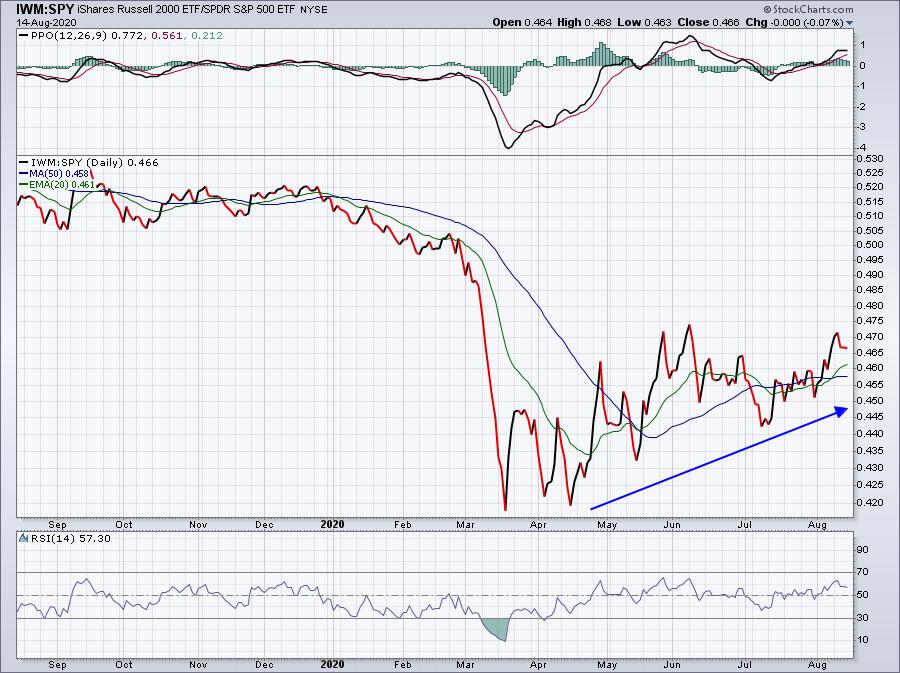Screen dimensions: 900x673
Task: Click the Close 0.466 header value
Action: pyautogui.click(x=708, y=22)
